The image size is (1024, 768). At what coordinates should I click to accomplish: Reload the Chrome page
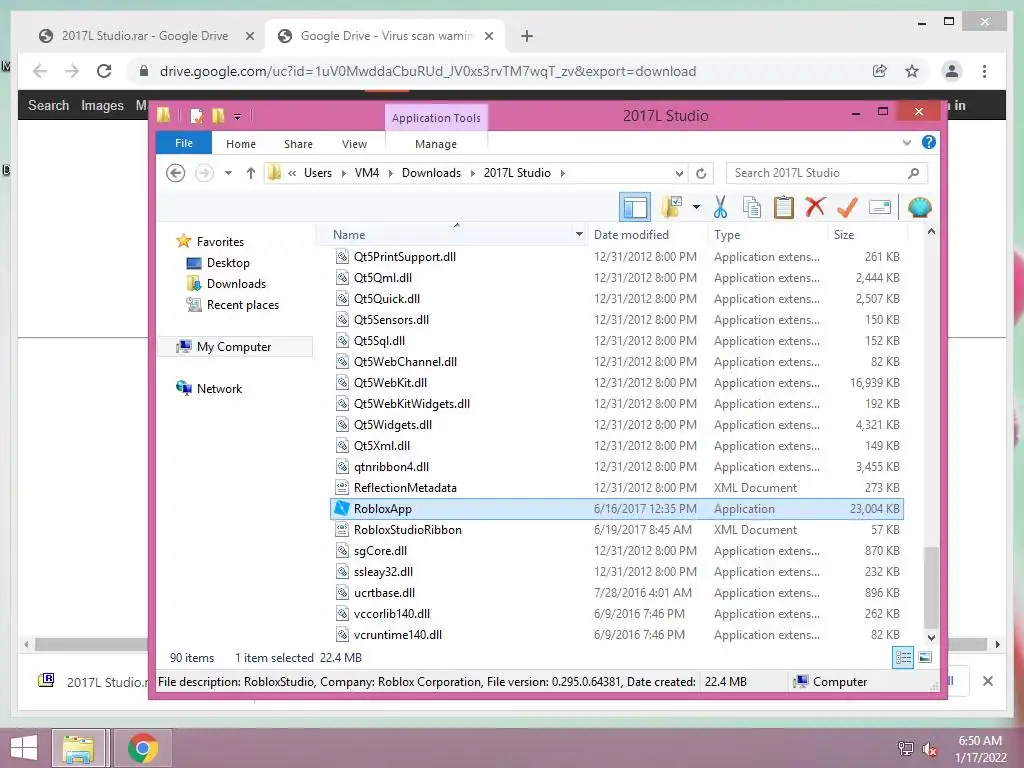[x=104, y=71]
